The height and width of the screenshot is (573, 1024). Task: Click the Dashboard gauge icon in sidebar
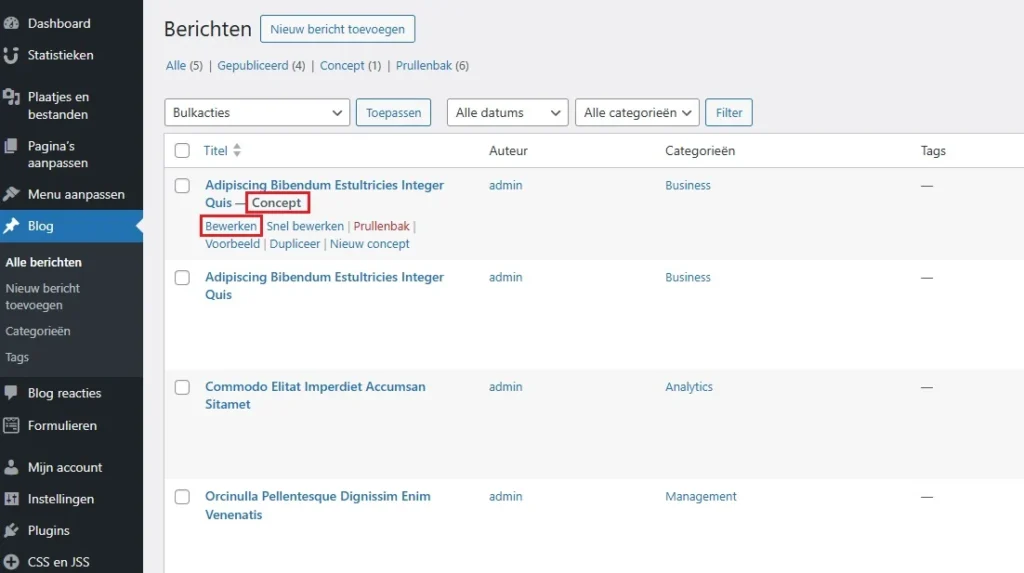12,23
